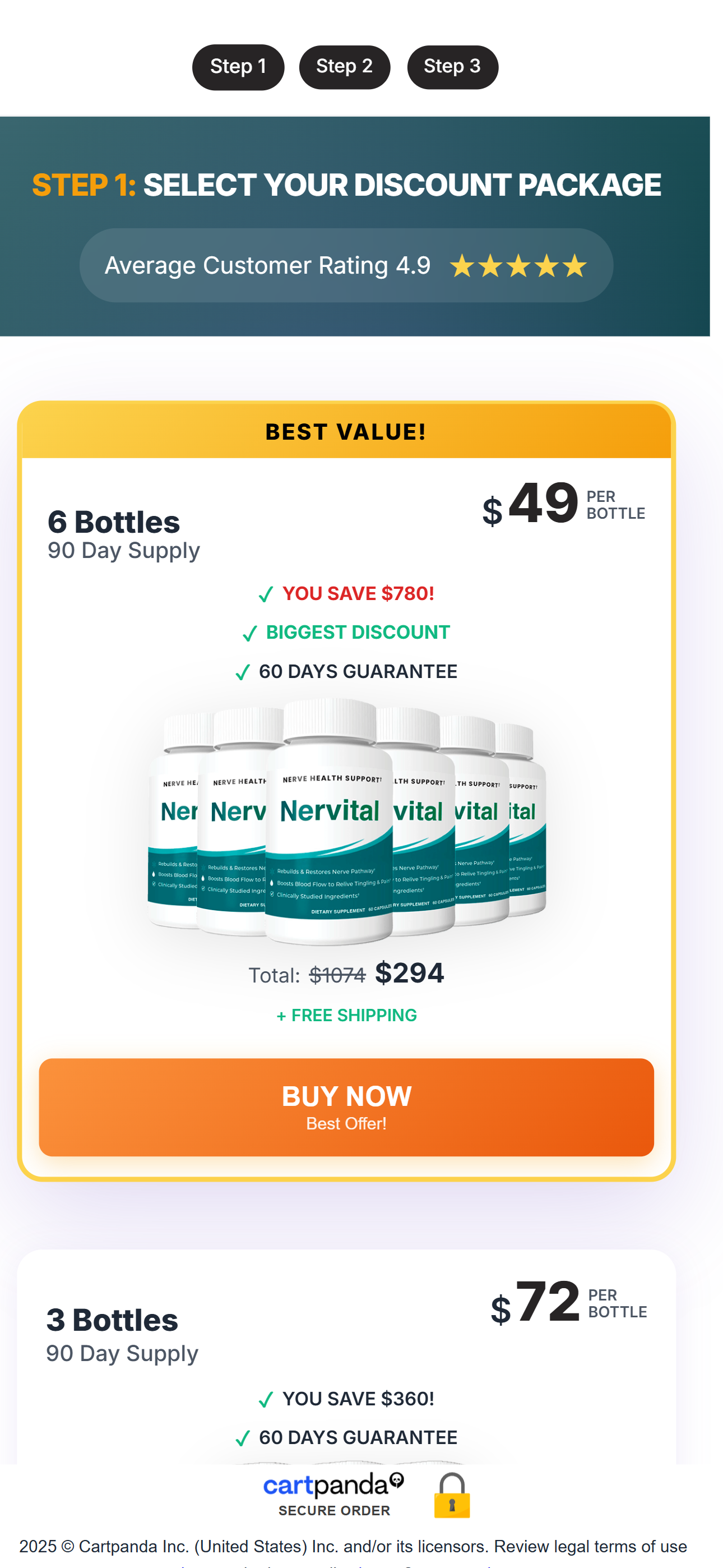Screen dimensions: 723x1568
Task: Click the checkmark beside YOU SAVE $780
Action: (265, 594)
